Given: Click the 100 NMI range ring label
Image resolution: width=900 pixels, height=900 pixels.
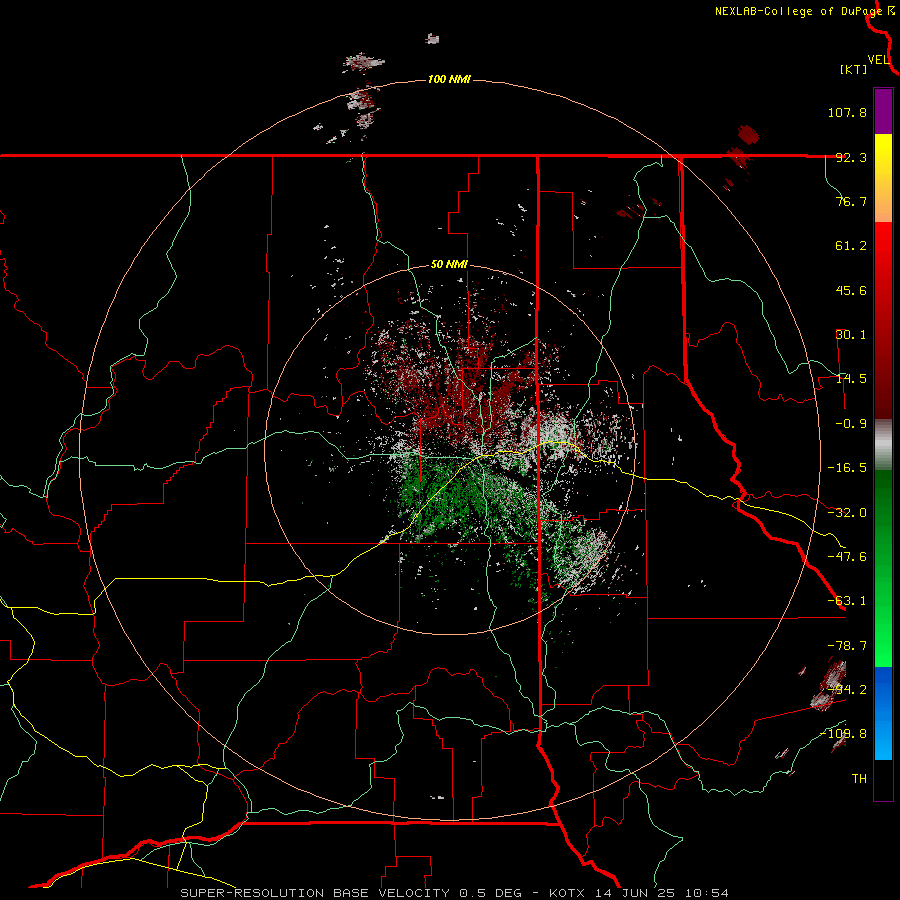Looking at the screenshot, I should point(449,79).
